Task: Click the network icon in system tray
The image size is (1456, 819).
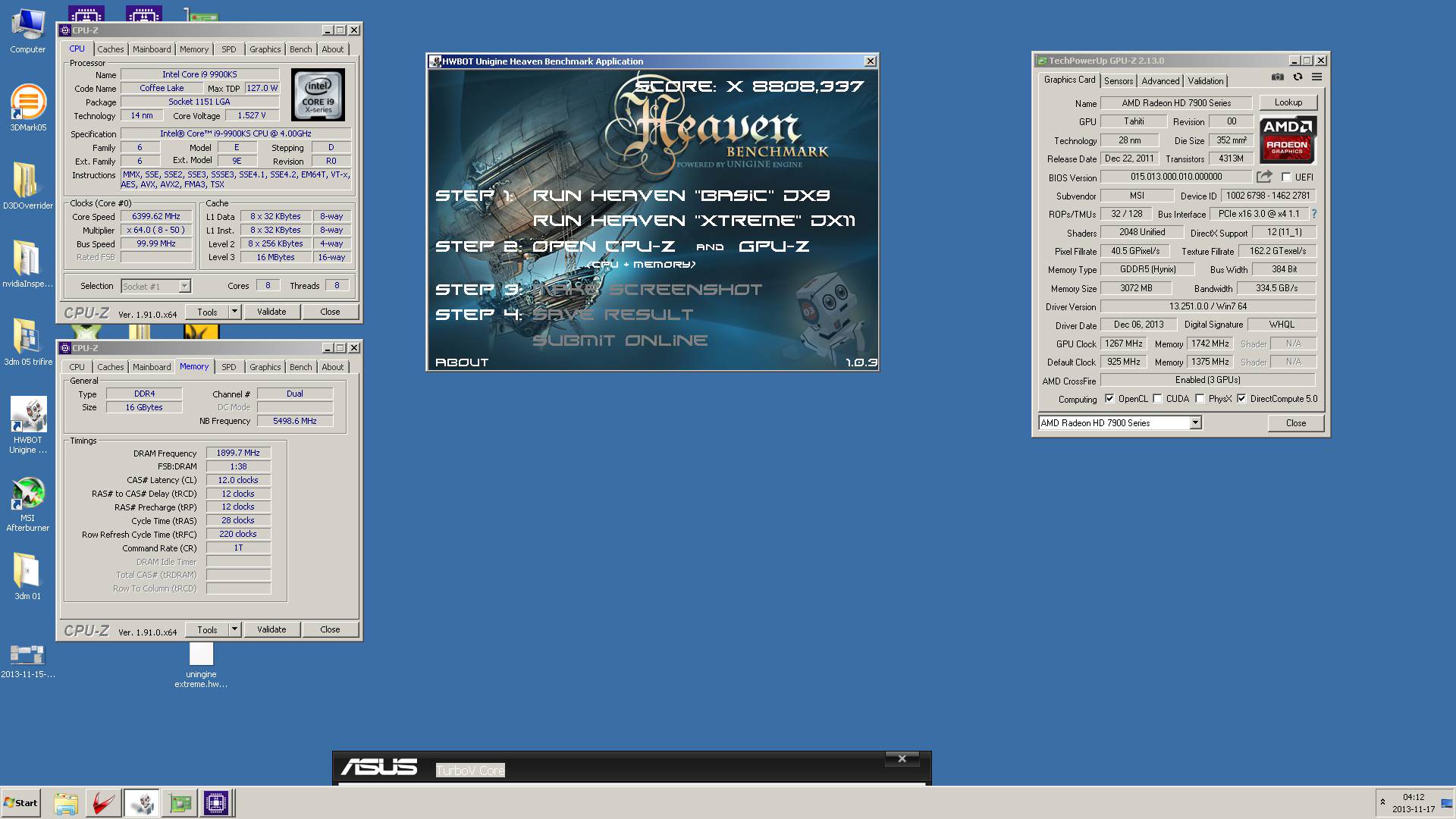Action: click(1445, 803)
